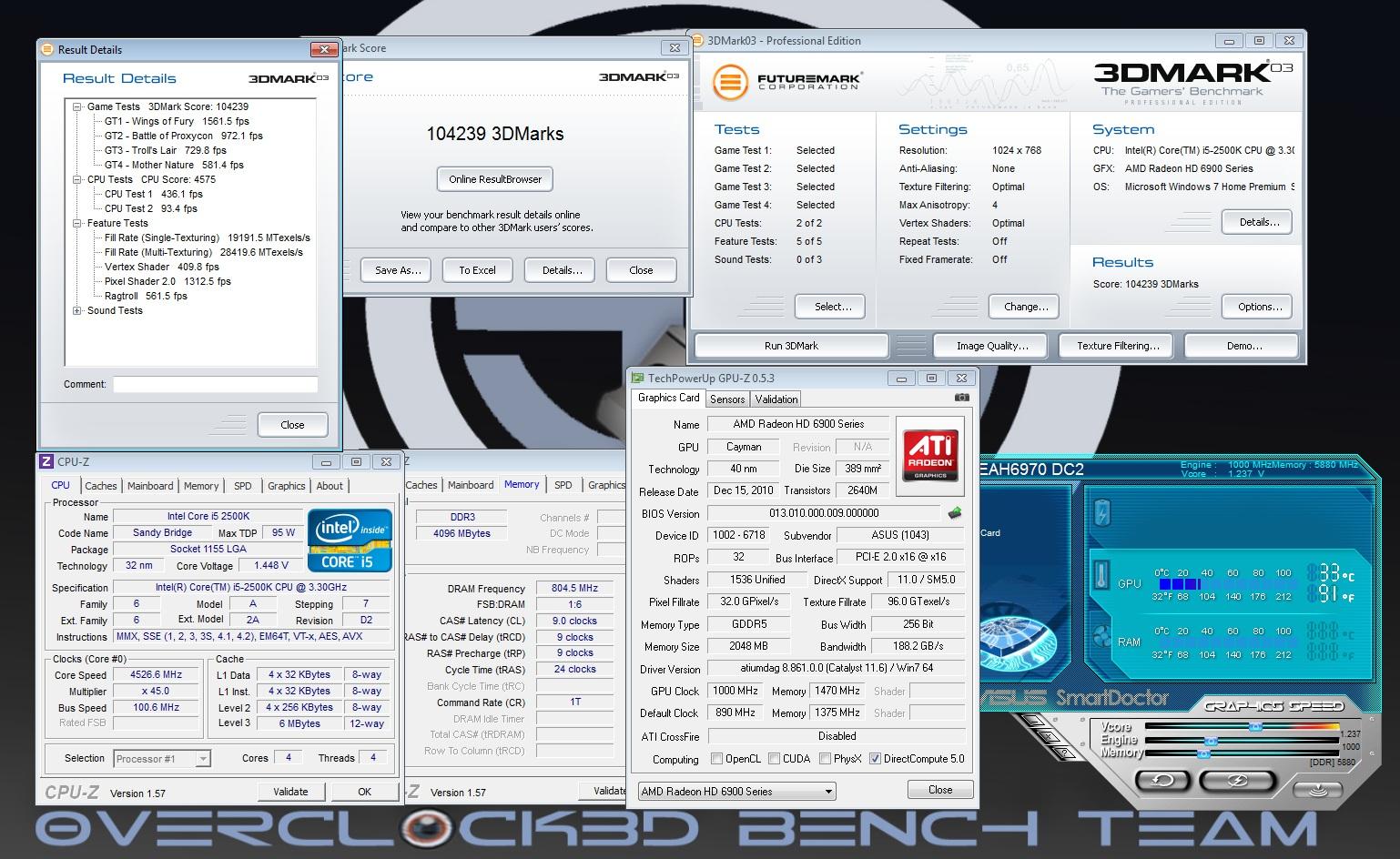Click the SmartDoctor plus mini button

point(1049,735)
